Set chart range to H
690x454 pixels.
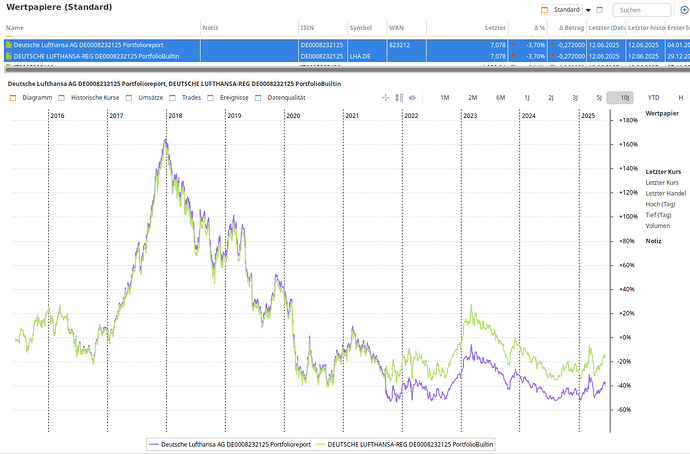tap(680, 98)
